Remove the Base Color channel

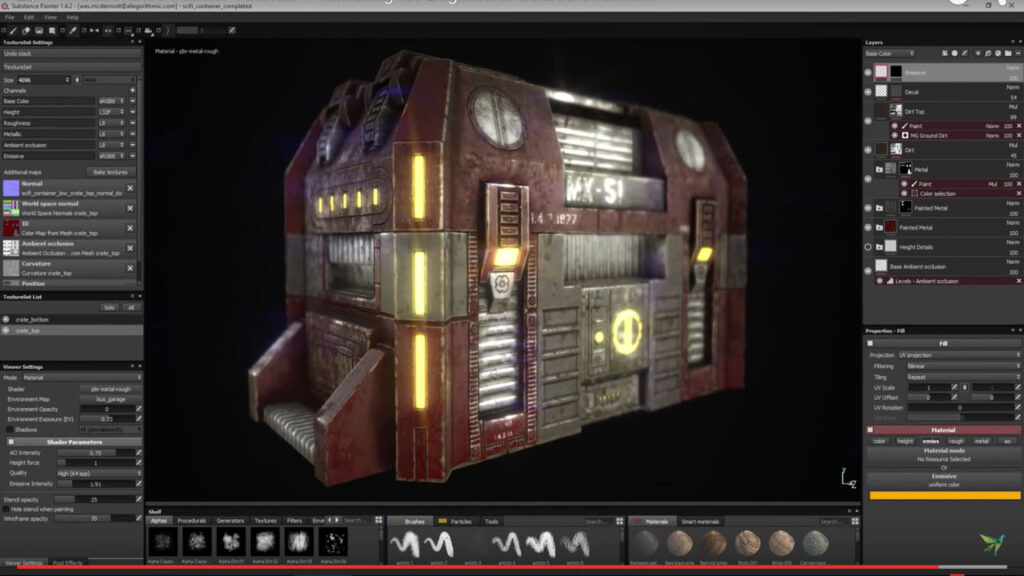(133, 101)
